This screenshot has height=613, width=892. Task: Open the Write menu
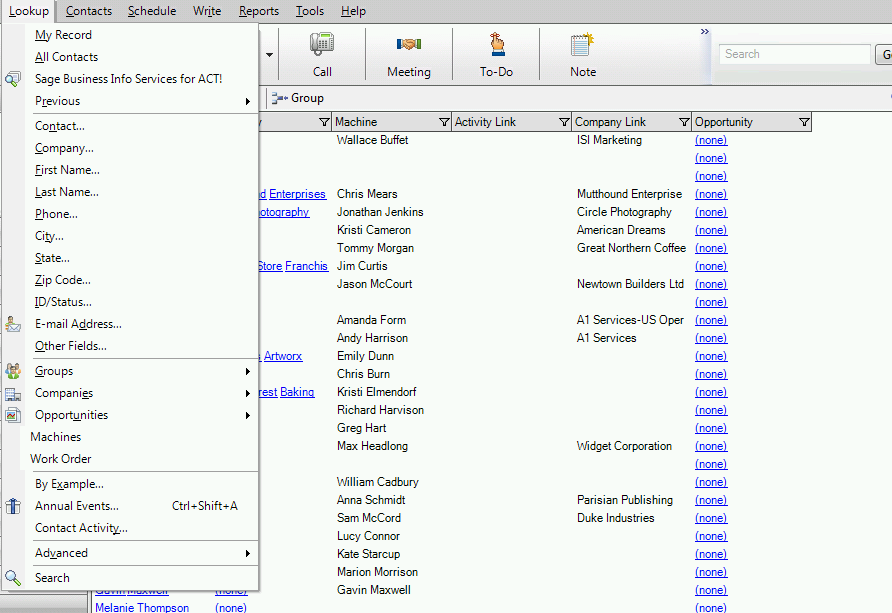[207, 11]
